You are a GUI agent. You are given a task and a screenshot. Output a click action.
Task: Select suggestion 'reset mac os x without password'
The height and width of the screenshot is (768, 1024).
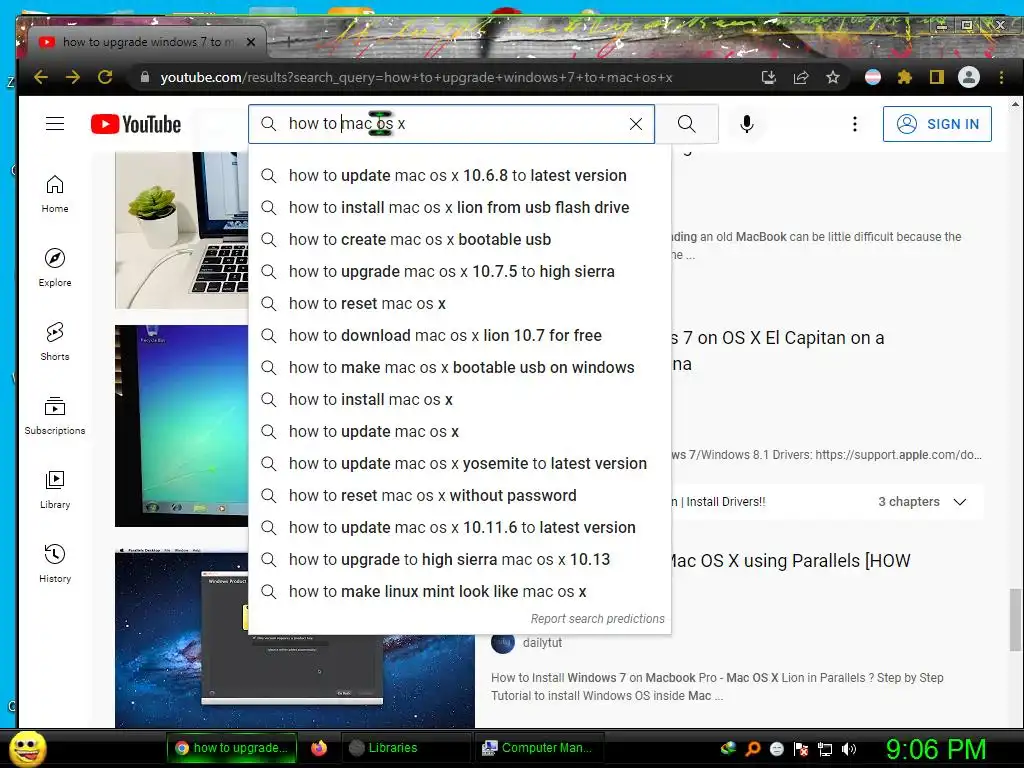[x=459, y=495]
